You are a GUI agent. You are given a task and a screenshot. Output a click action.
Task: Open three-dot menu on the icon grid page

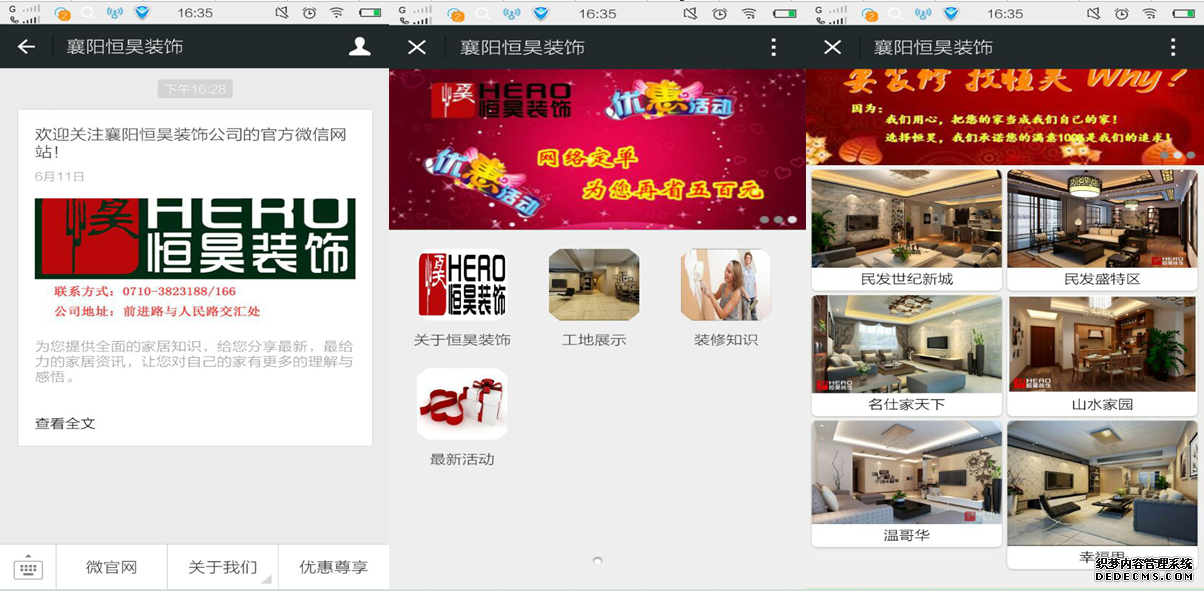pyautogui.click(x=773, y=47)
